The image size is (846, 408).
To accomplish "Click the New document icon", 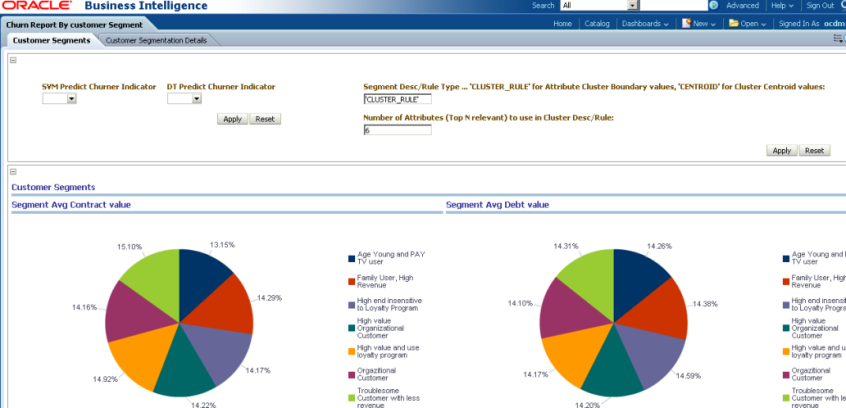I will 686,23.
